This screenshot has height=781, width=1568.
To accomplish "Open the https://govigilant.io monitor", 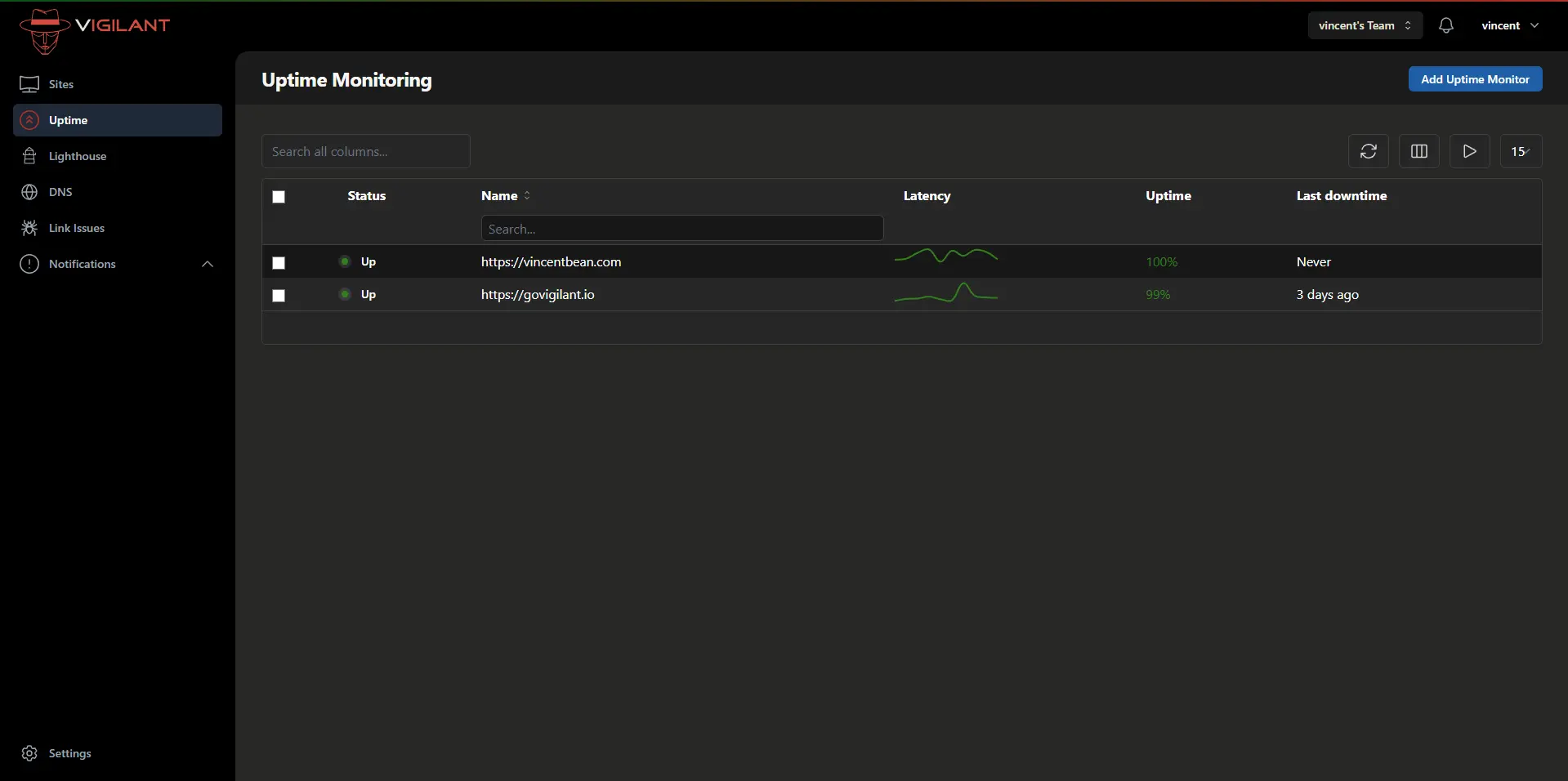I will [x=538, y=294].
